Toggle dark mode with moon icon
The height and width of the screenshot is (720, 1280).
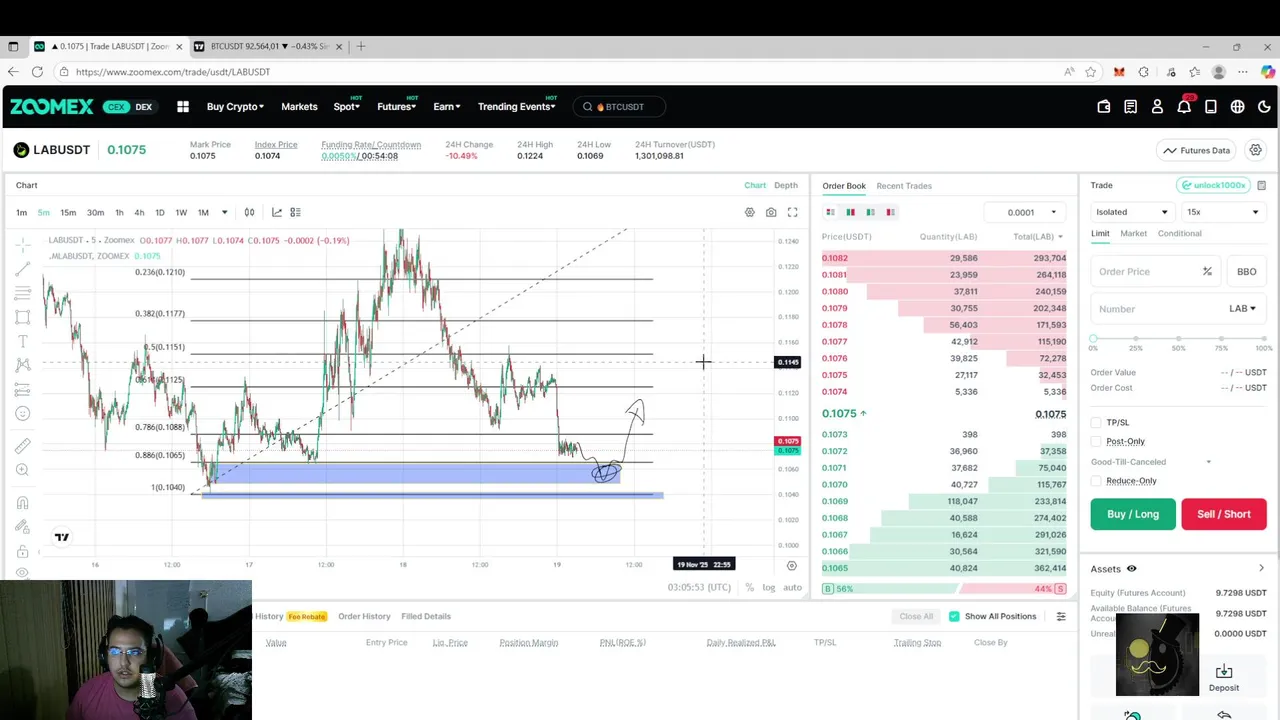tap(1264, 107)
